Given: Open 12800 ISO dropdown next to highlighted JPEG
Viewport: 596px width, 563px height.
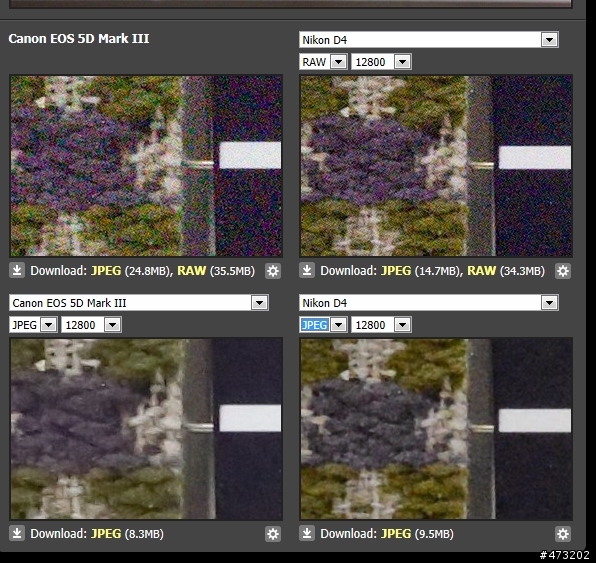Looking at the screenshot, I should click(381, 325).
